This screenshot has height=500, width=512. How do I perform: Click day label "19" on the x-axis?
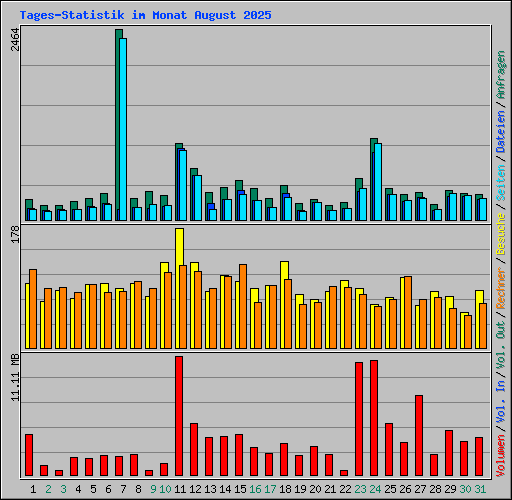[300, 489]
